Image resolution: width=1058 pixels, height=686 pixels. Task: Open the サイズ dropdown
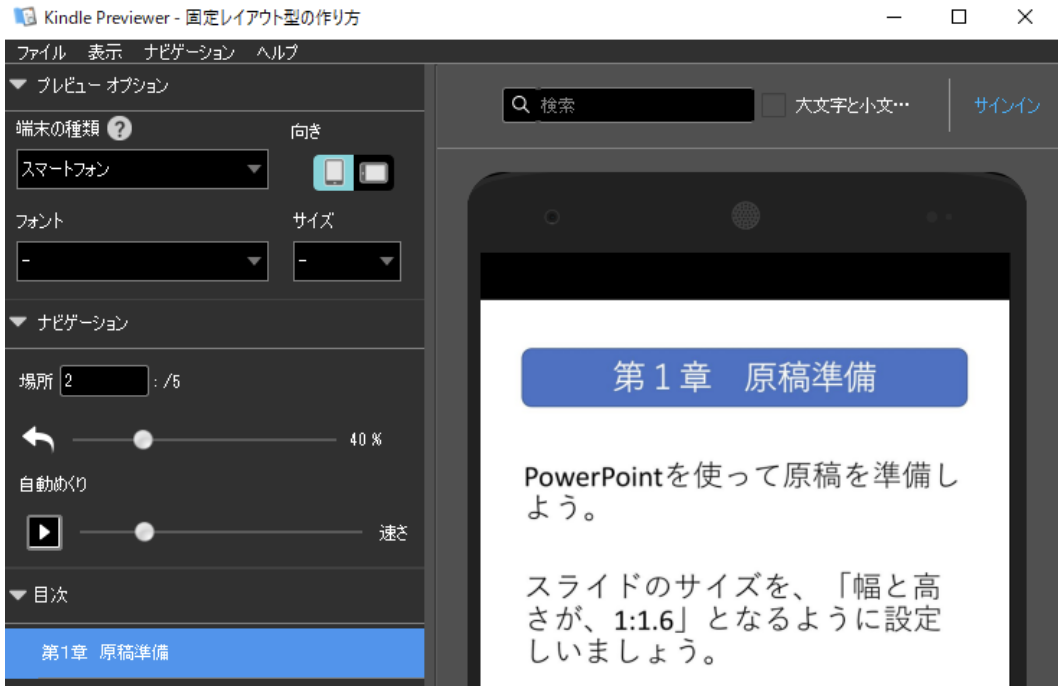(x=347, y=261)
